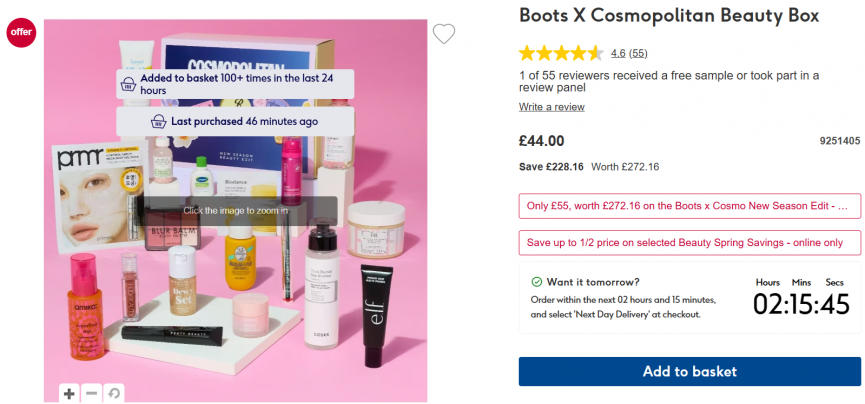Reset image zoom with rotate arrow icon

(x=114, y=393)
